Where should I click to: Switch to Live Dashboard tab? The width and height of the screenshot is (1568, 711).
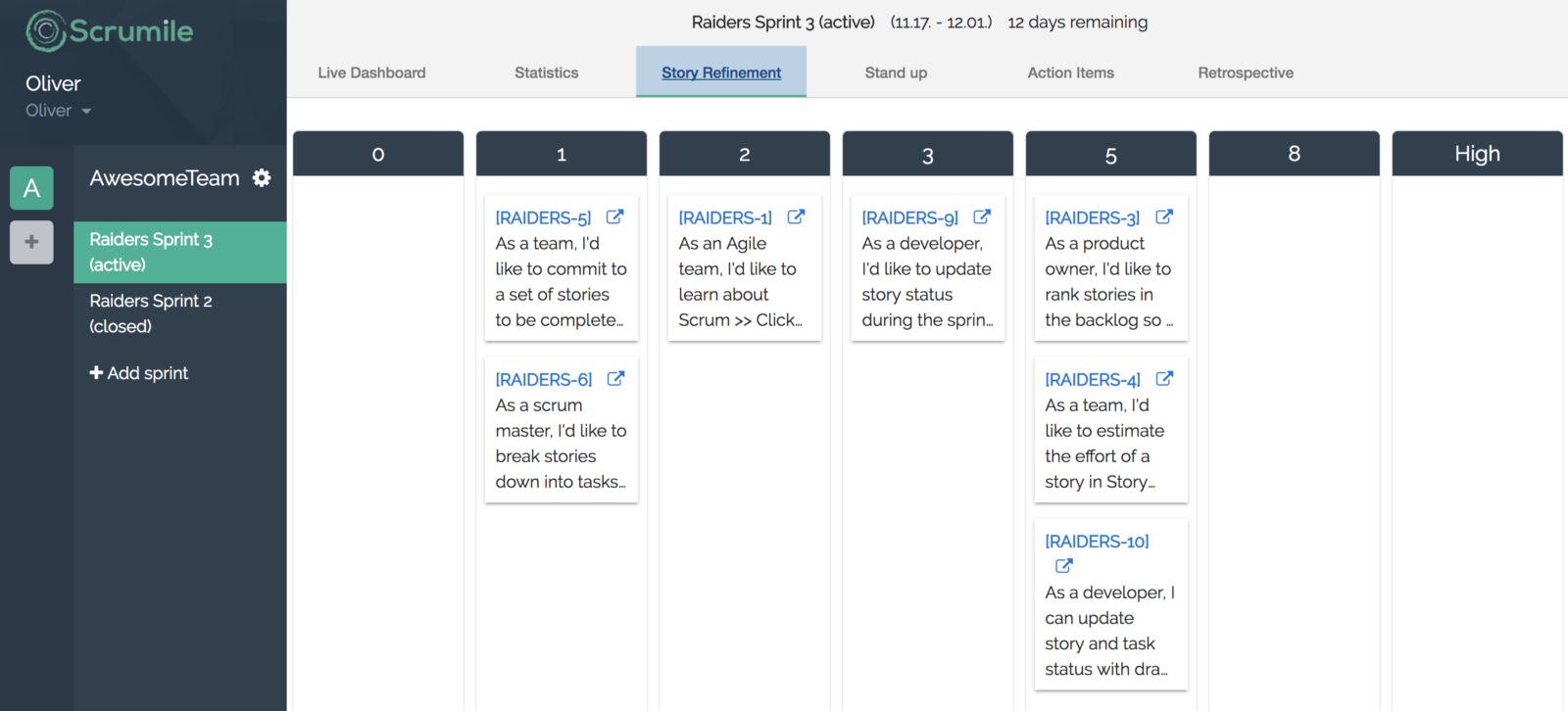(x=371, y=72)
